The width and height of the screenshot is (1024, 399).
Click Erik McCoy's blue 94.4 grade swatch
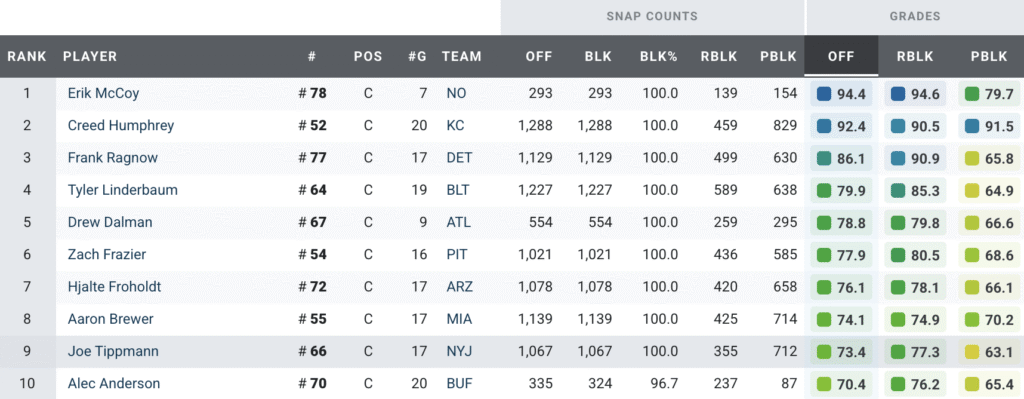click(x=824, y=94)
